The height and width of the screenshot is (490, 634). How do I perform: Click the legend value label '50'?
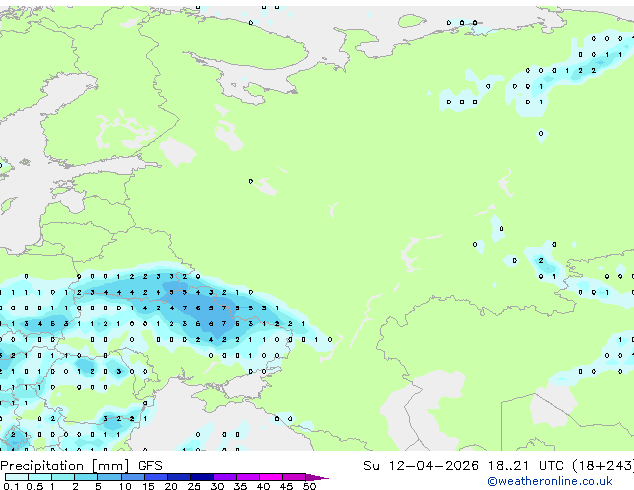click(x=309, y=486)
